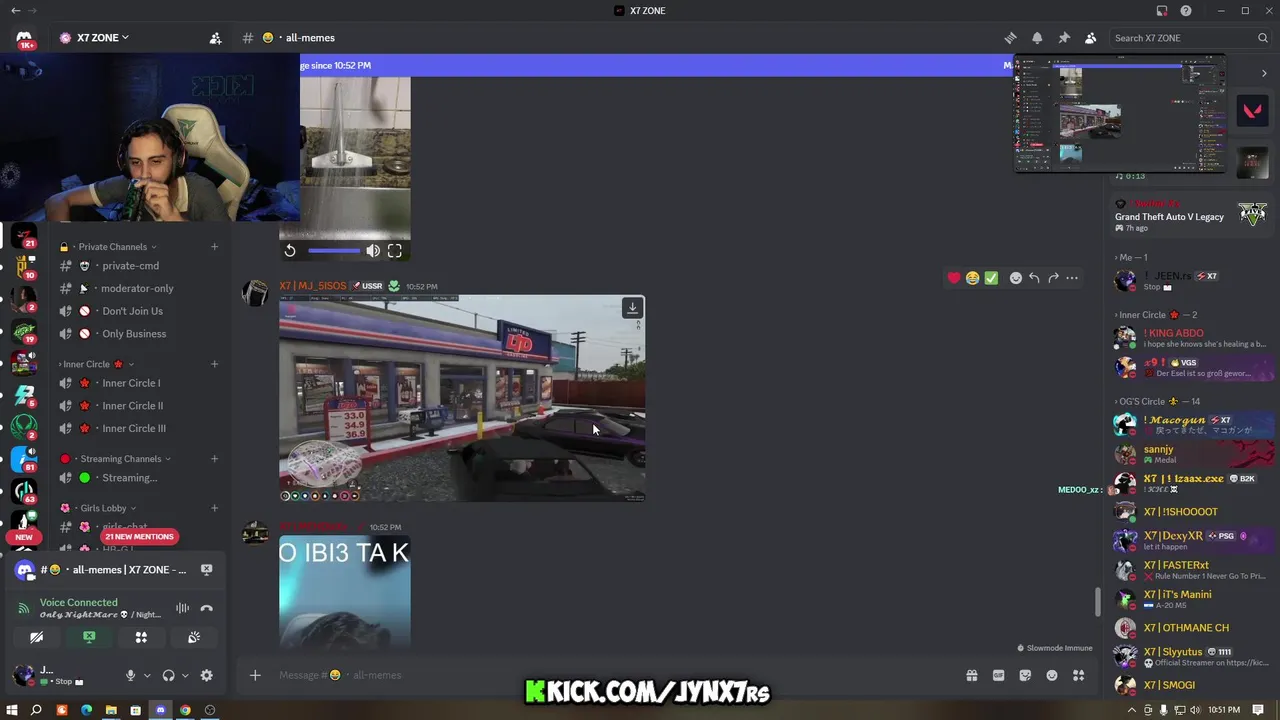Click Voice Connected status label
This screenshot has height=720, width=1280.
tap(79, 602)
